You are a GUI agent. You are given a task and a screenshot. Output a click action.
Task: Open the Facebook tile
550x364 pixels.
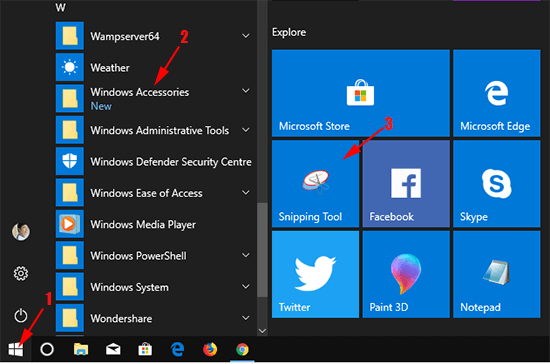pyautogui.click(x=406, y=183)
